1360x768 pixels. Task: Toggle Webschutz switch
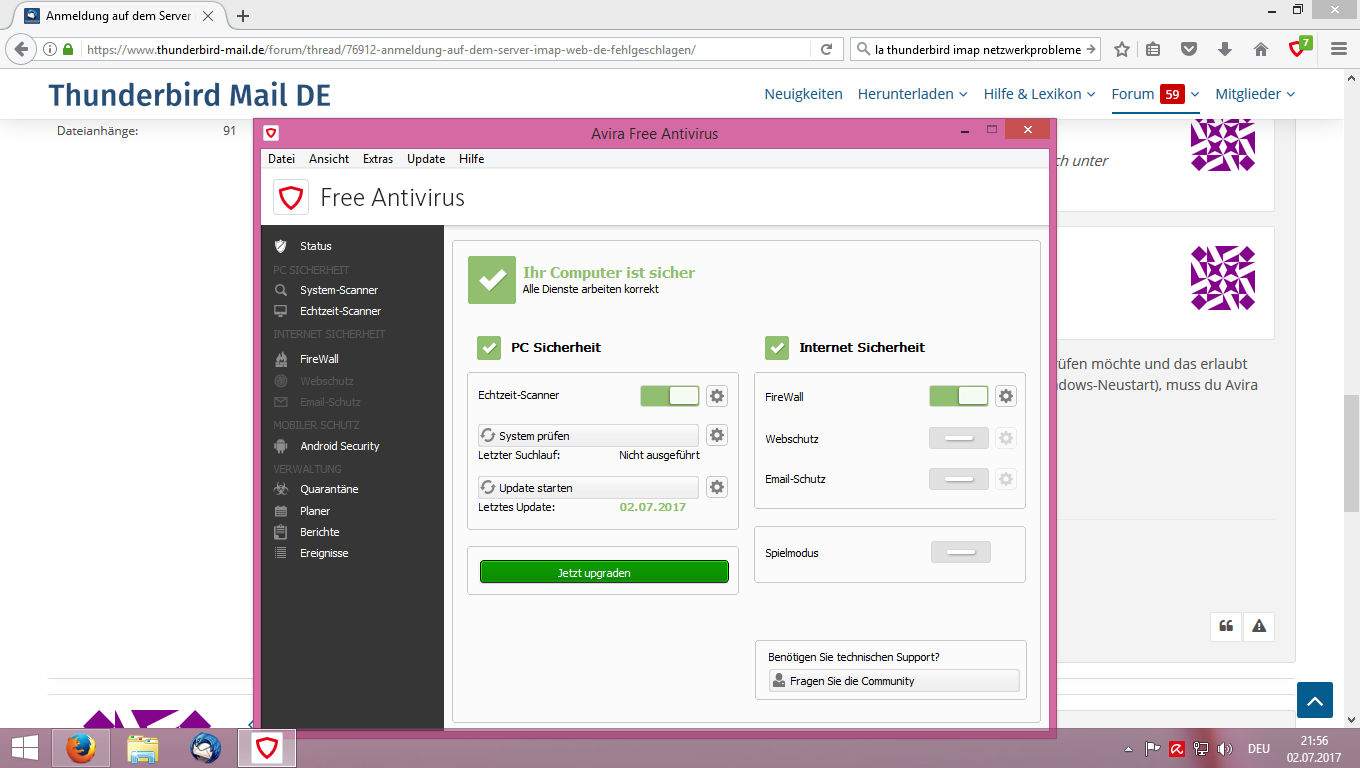tap(959, 438)
